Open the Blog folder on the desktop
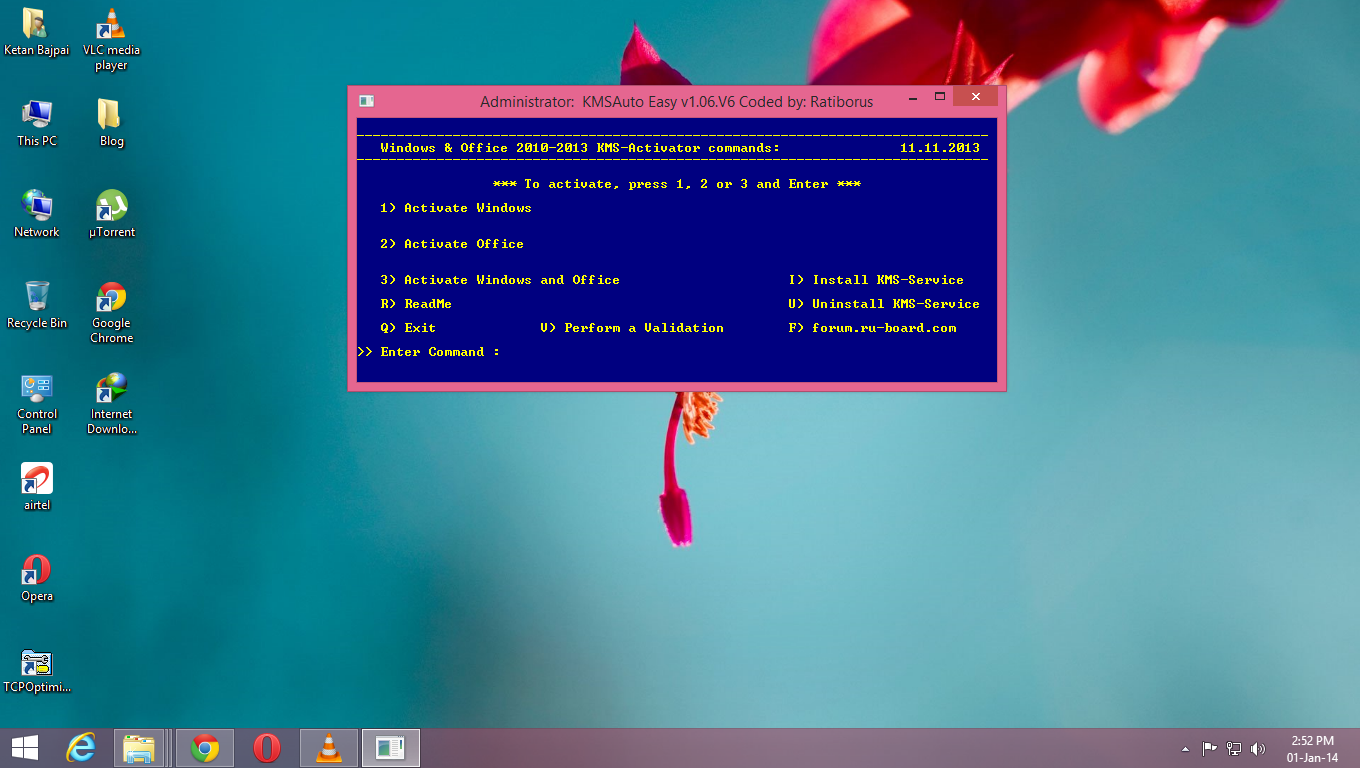 [110, 115]
